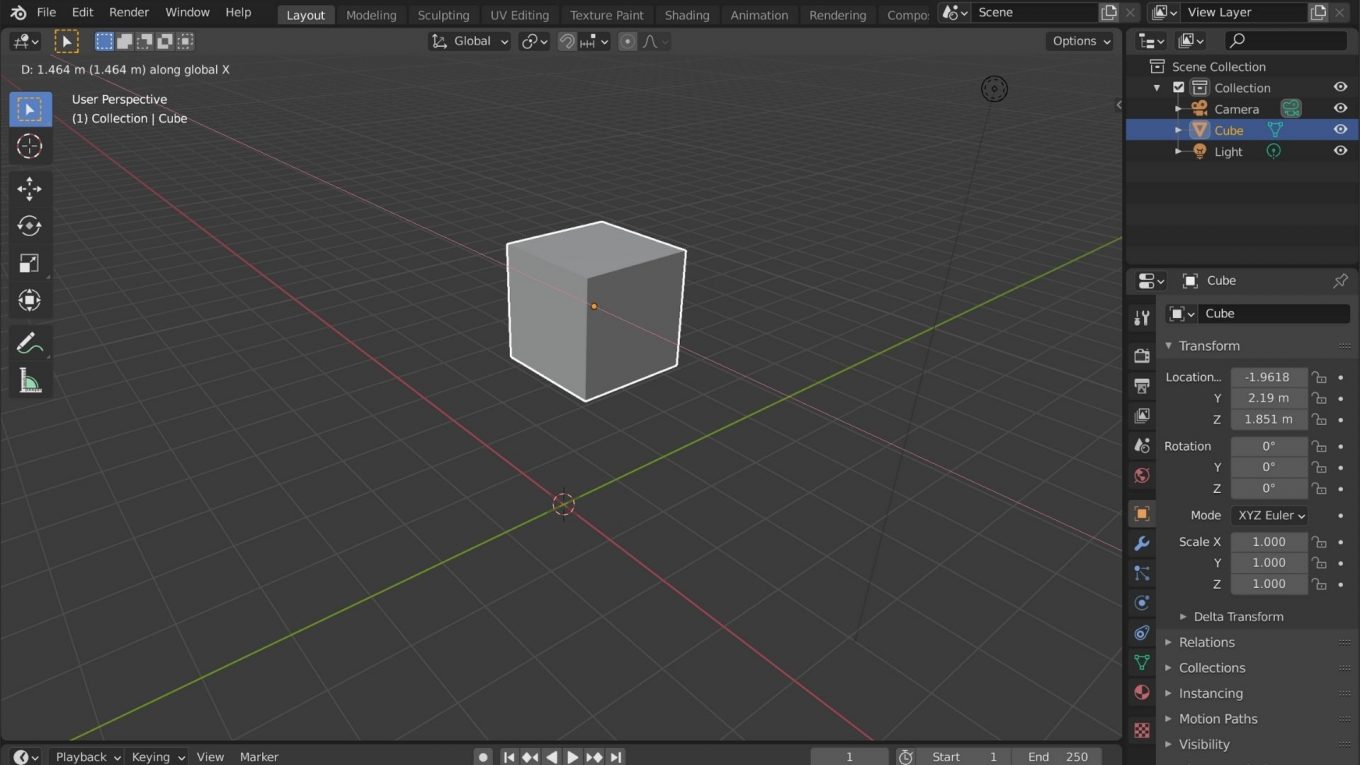
Task: Open the View Layer properties tab
Action: [1141, 415]
